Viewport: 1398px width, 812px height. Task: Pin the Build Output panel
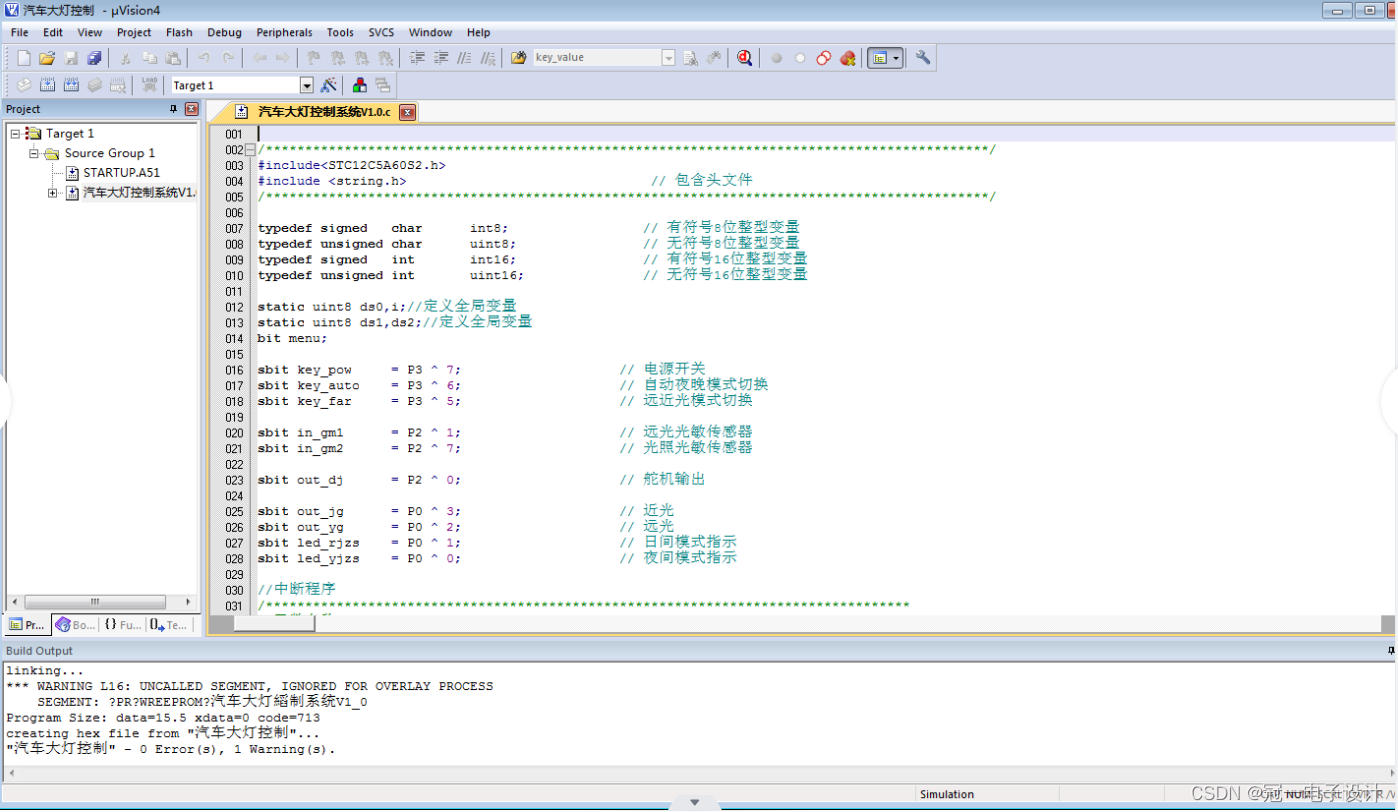[x=1390, y=650]
